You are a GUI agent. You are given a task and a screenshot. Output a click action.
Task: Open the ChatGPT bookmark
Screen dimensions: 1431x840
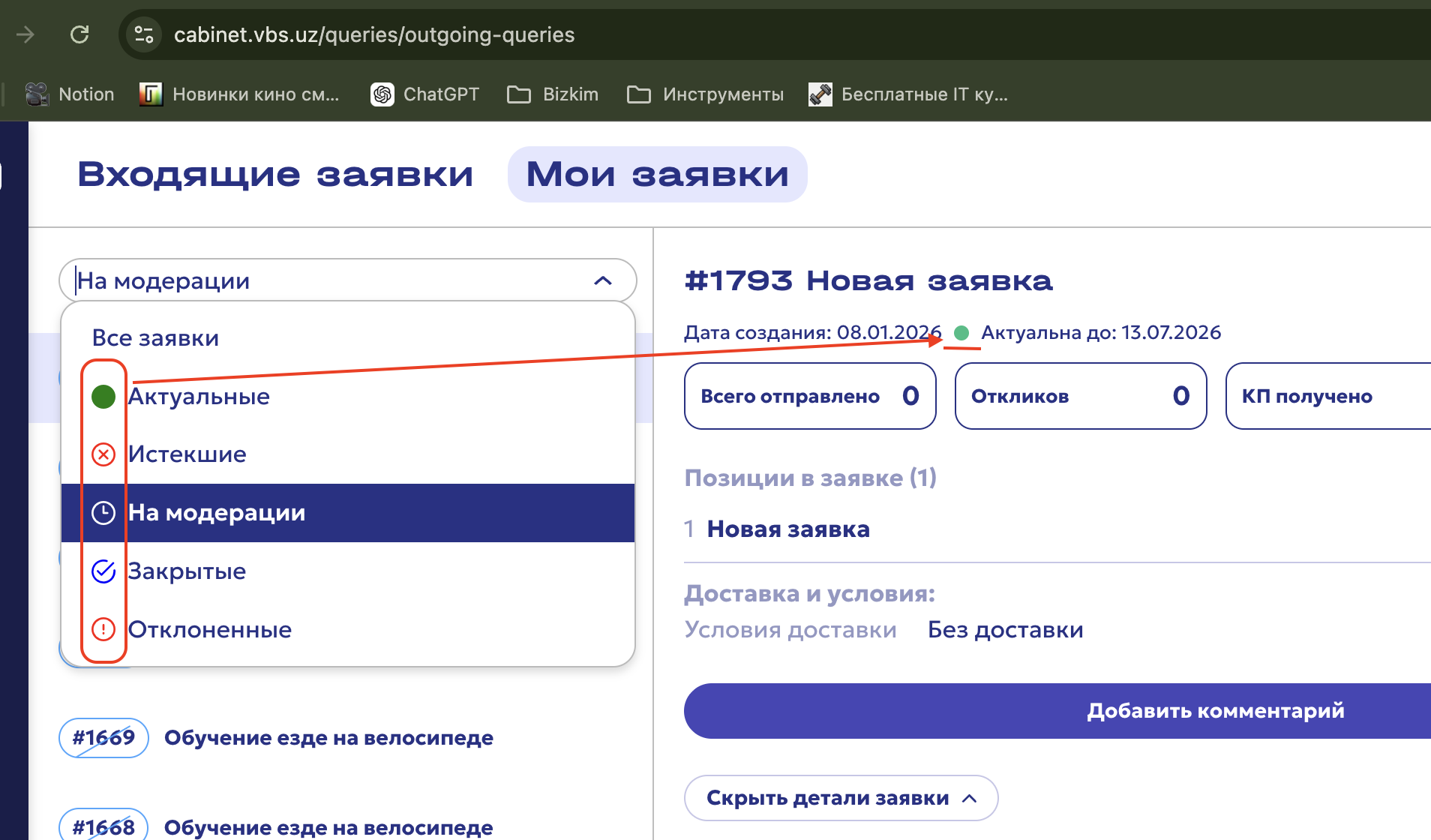425,94
